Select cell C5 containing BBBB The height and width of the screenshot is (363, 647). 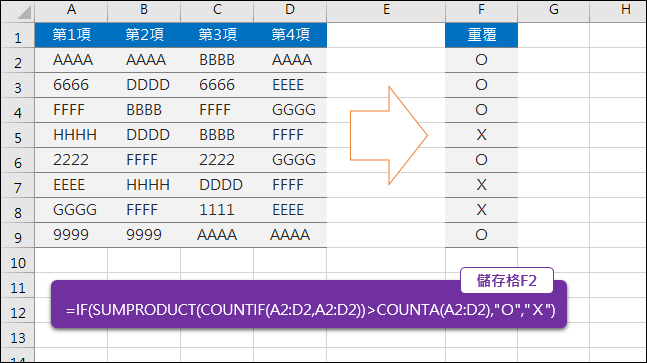tap(217, 135)
